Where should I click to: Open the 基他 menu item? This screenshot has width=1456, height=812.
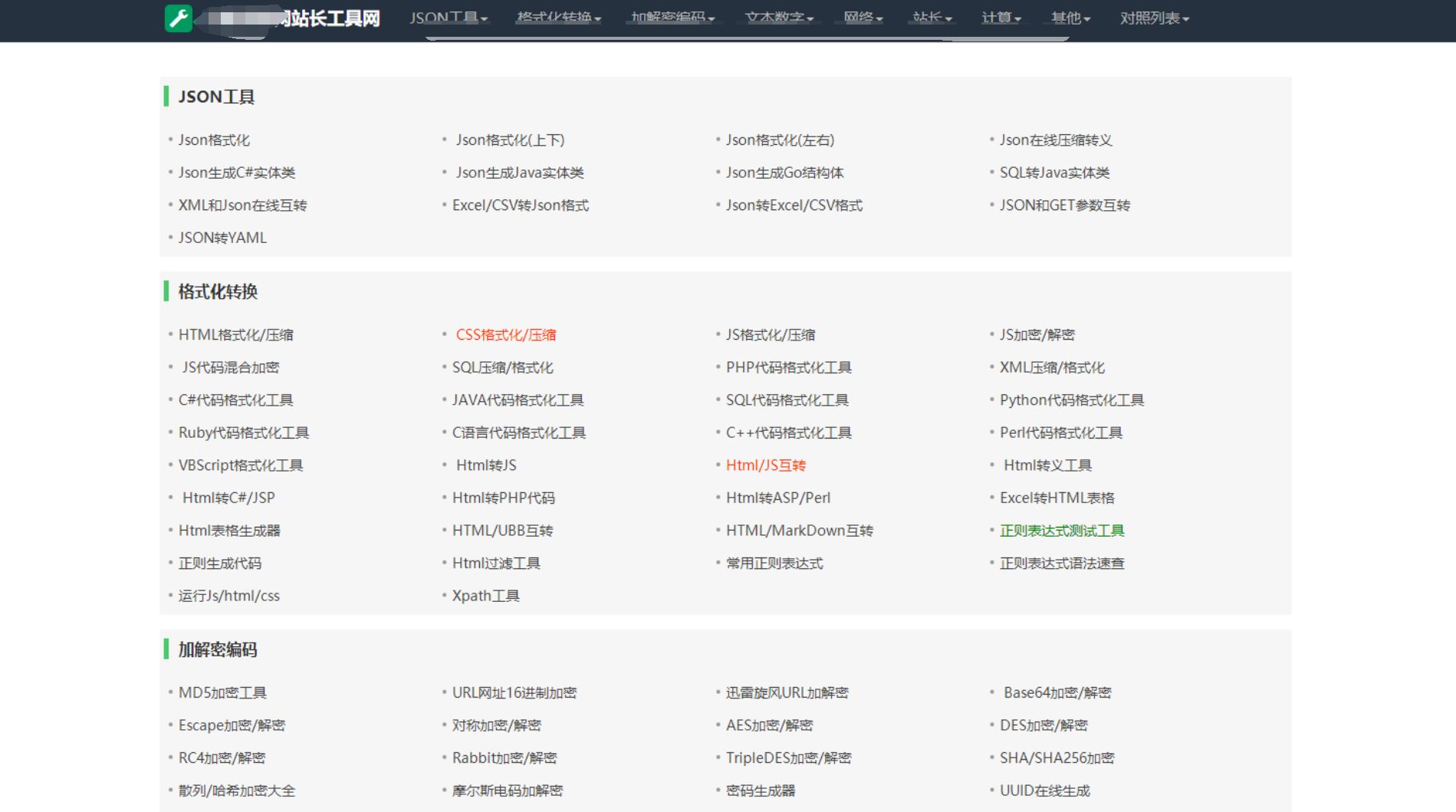tap(1069, 17)
